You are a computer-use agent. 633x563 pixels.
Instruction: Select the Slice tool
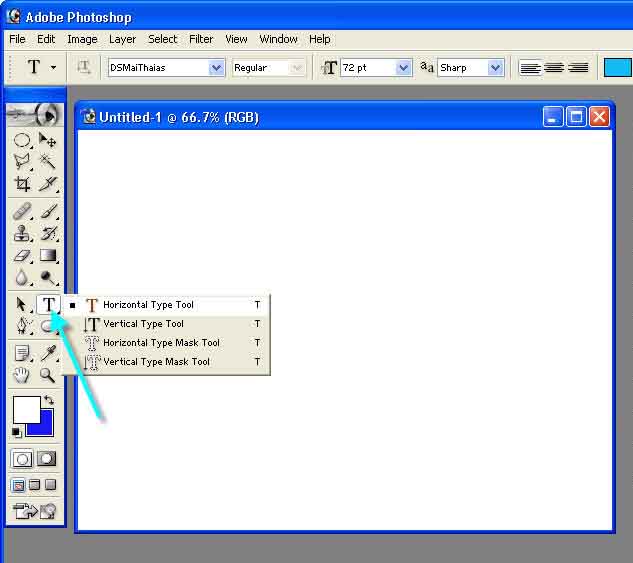(48, 184)
